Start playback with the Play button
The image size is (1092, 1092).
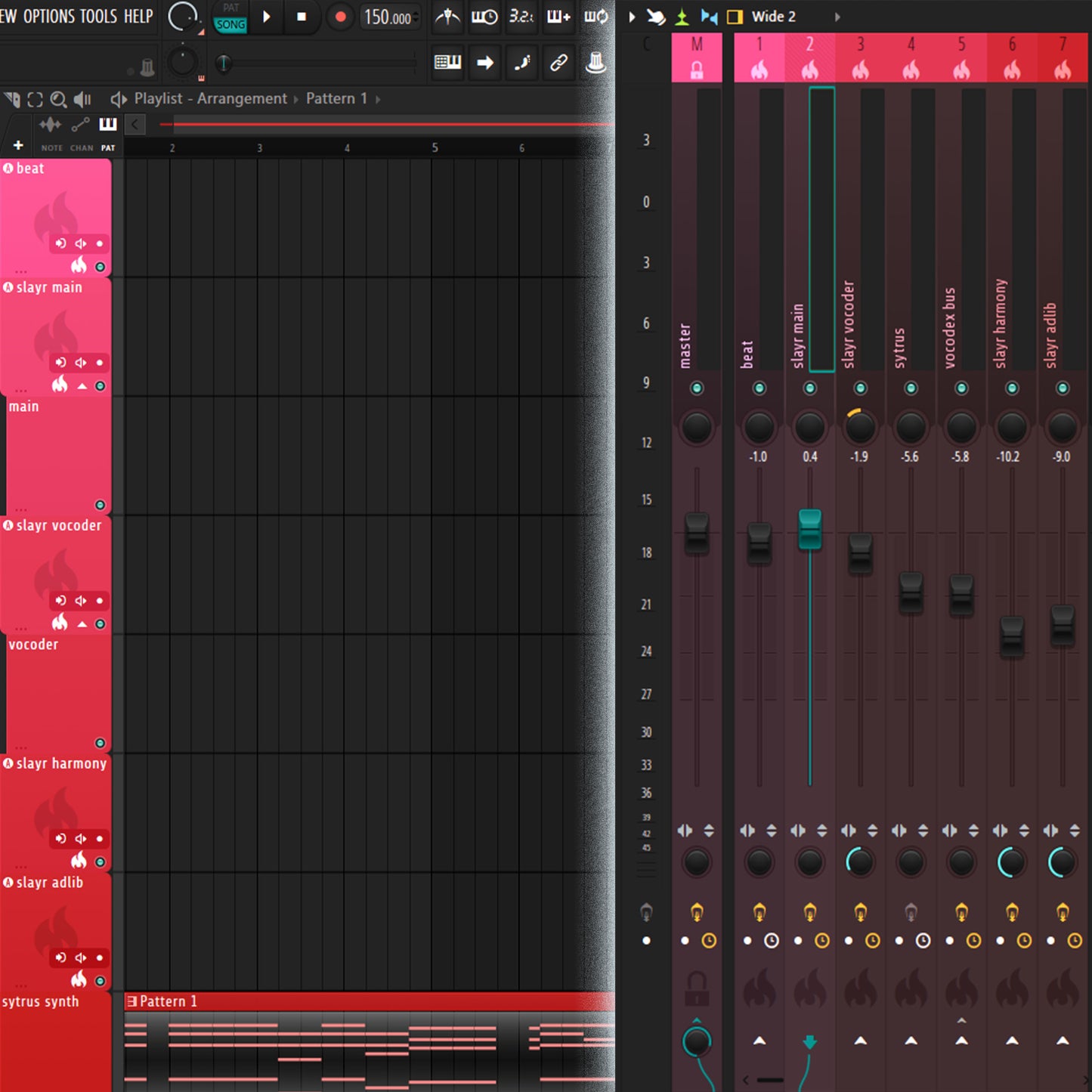point(266,17)
